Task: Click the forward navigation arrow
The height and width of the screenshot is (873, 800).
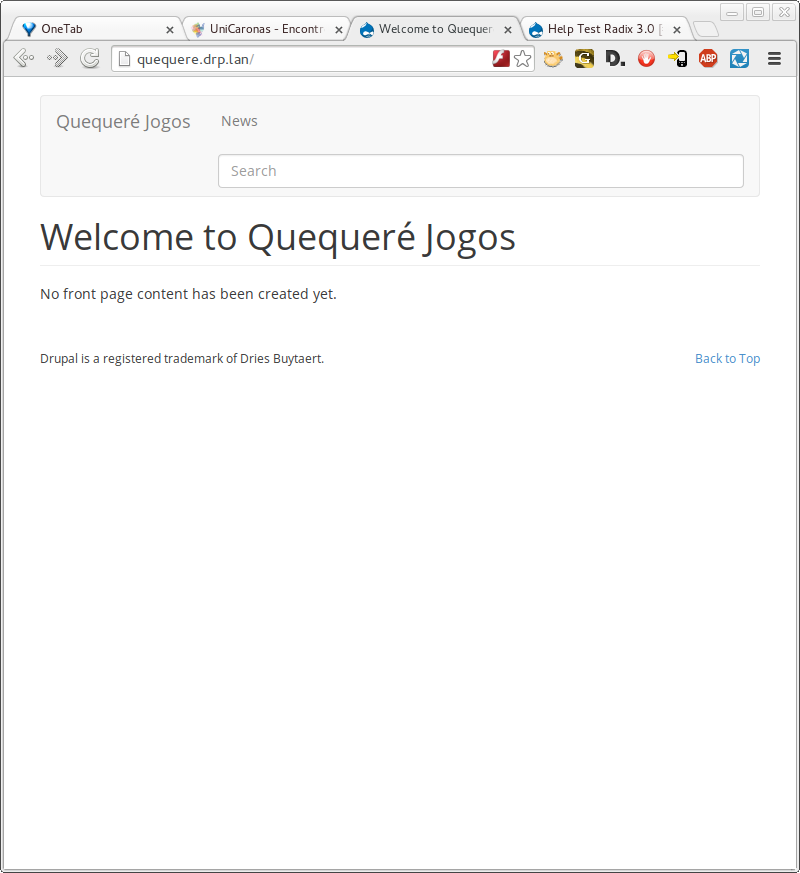Action: point(56,58)
